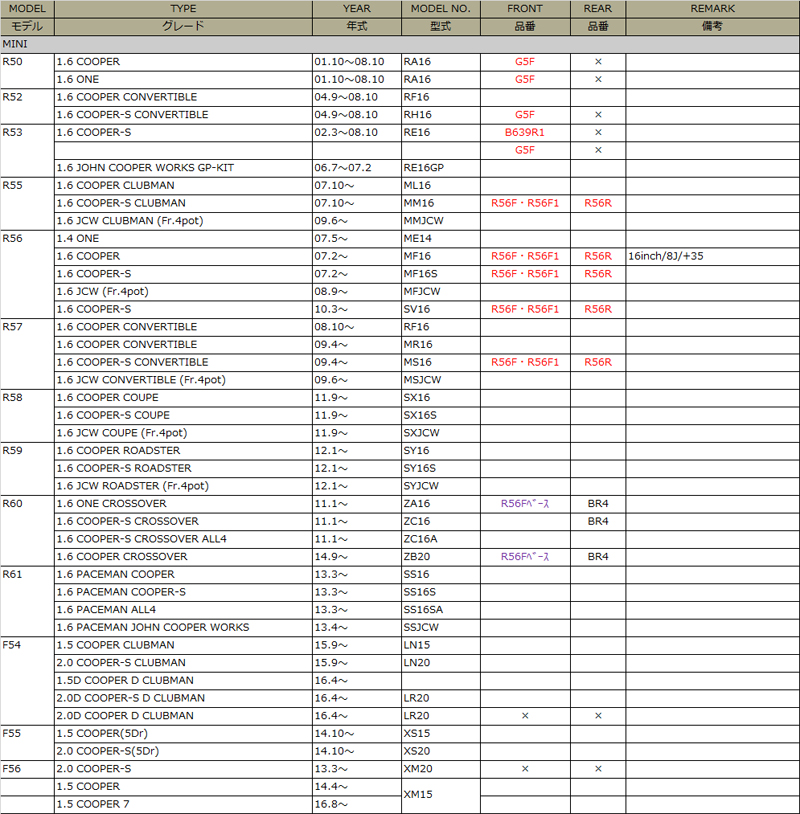This screenshot has height=814, width=800.
Task: Click the B639R1 front part number
Action: point(525,132)
